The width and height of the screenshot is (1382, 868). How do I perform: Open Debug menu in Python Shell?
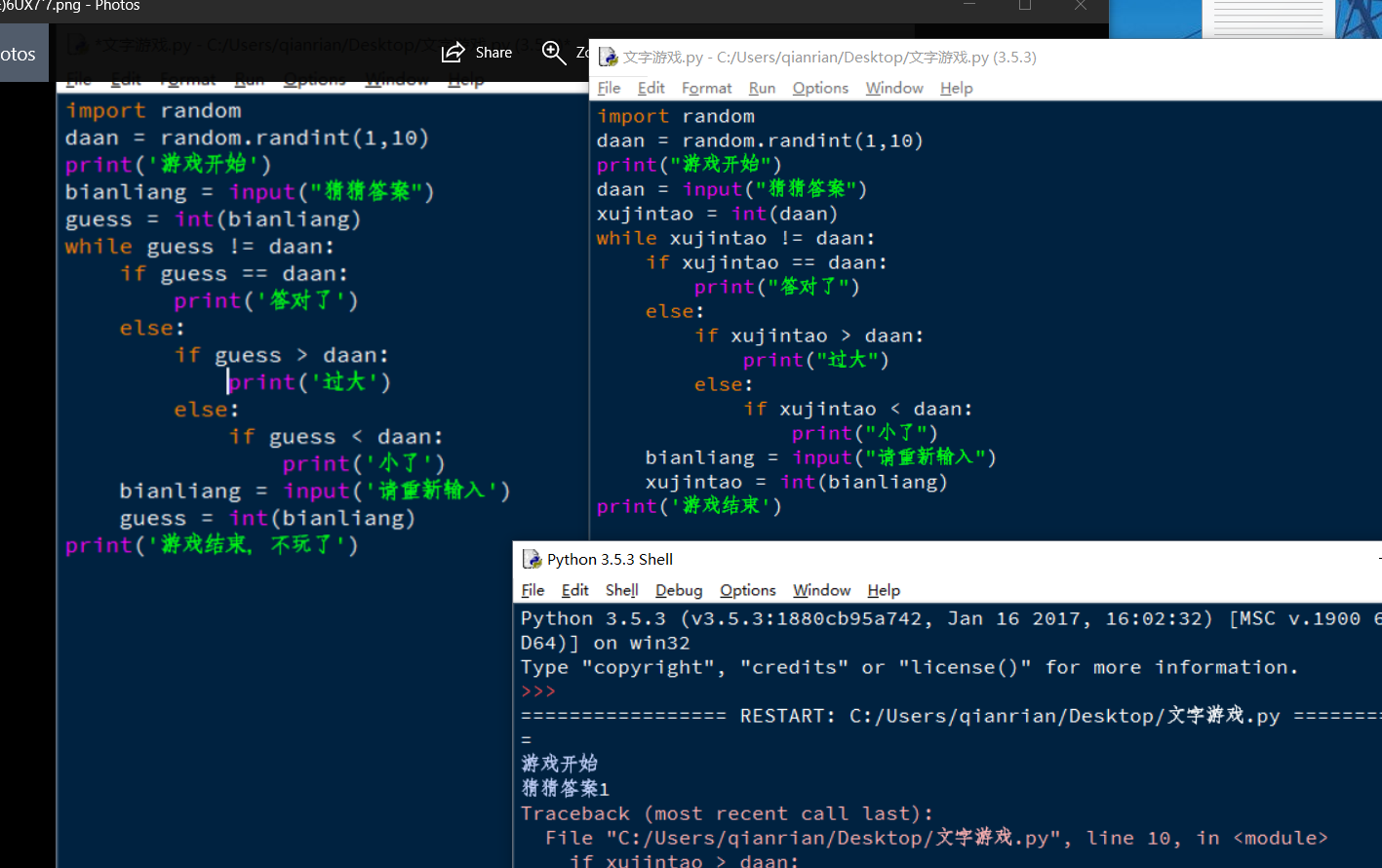(679, 590)
